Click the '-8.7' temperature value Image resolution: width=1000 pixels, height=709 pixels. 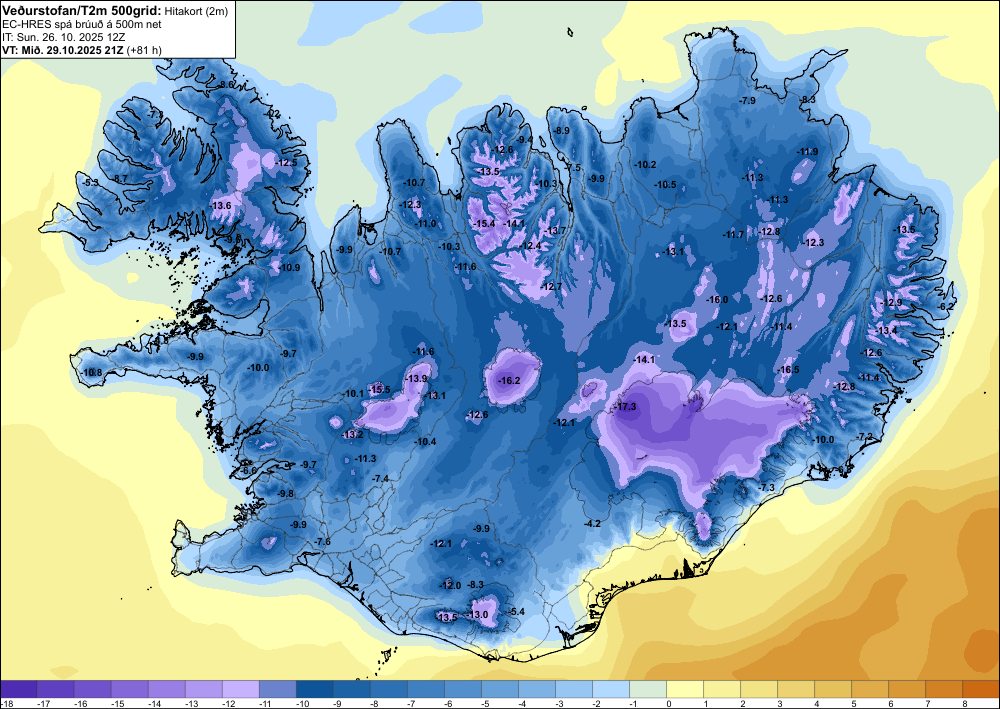point(119,179)
